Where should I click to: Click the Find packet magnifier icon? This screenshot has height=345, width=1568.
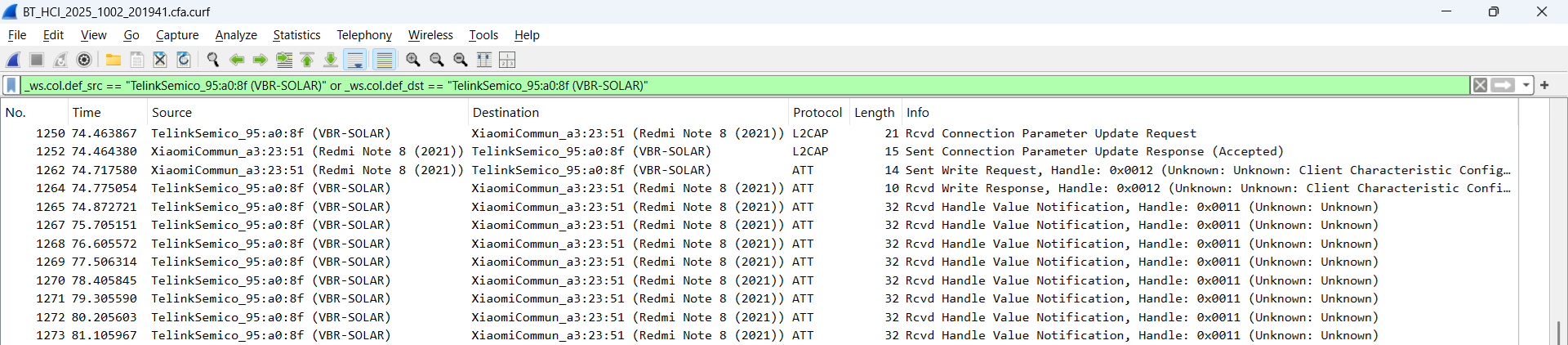pos(213,60)
